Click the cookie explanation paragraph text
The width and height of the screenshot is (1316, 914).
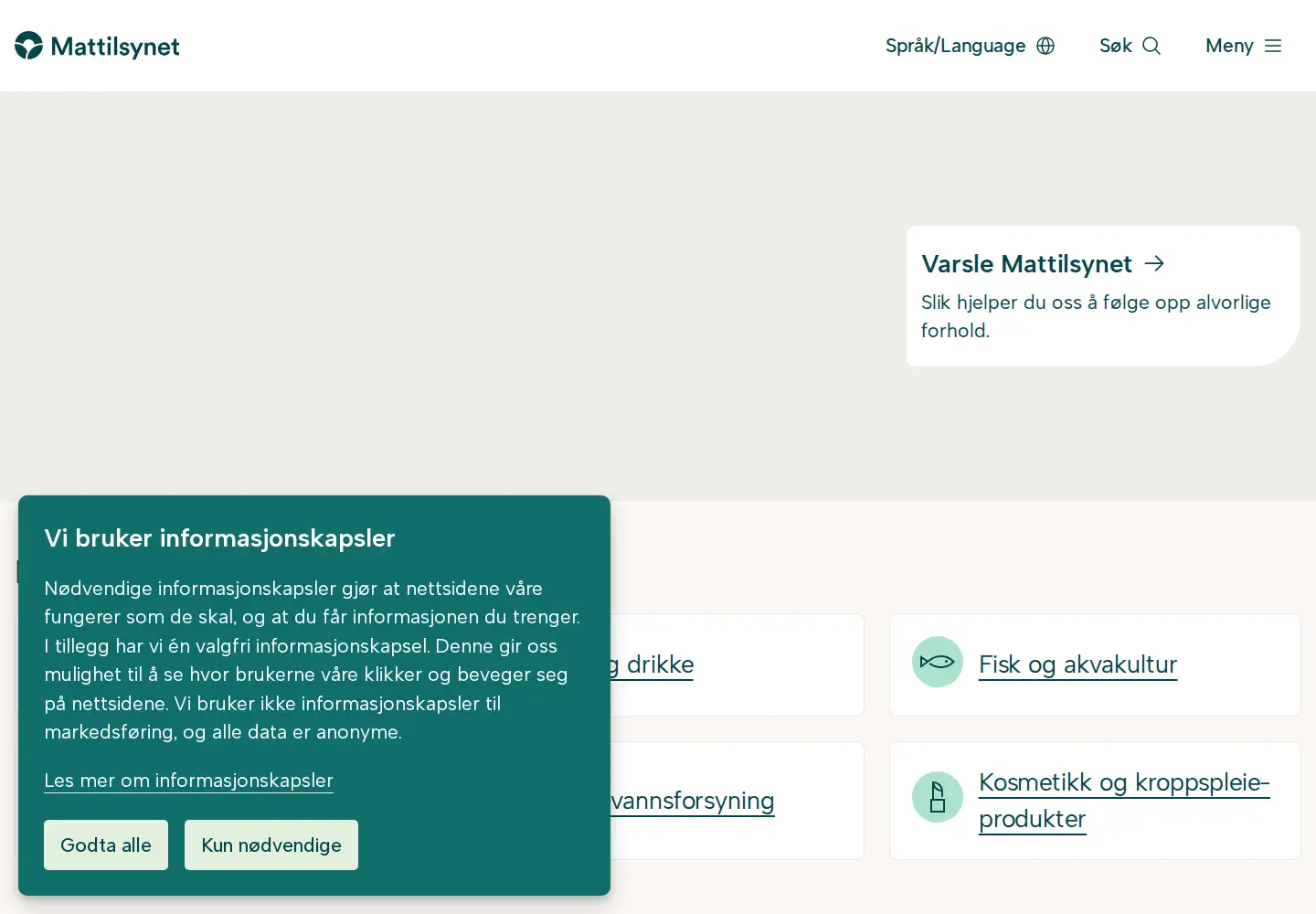pyautogui.click(x=313, y=660)
